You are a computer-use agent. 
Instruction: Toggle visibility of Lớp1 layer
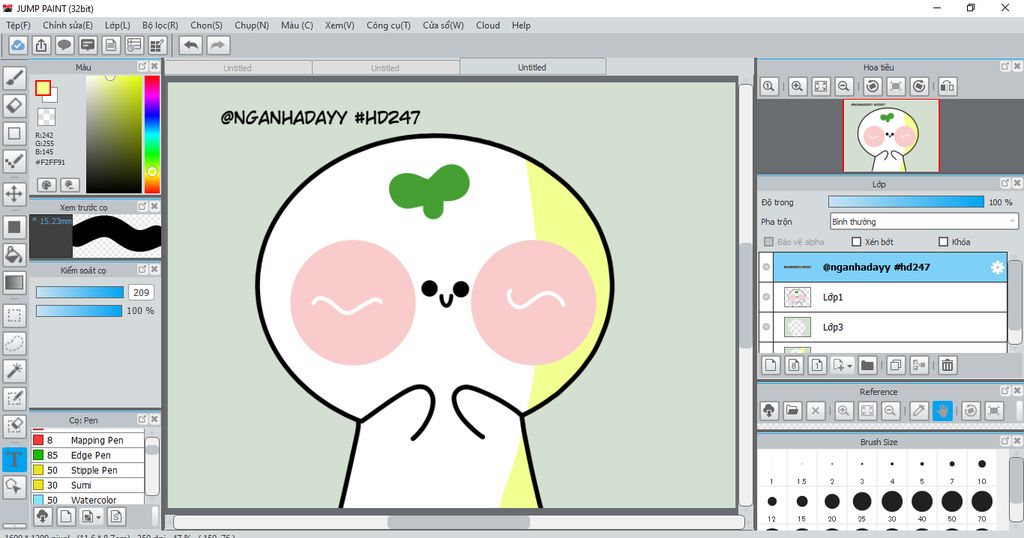click(x=766, y=297)
